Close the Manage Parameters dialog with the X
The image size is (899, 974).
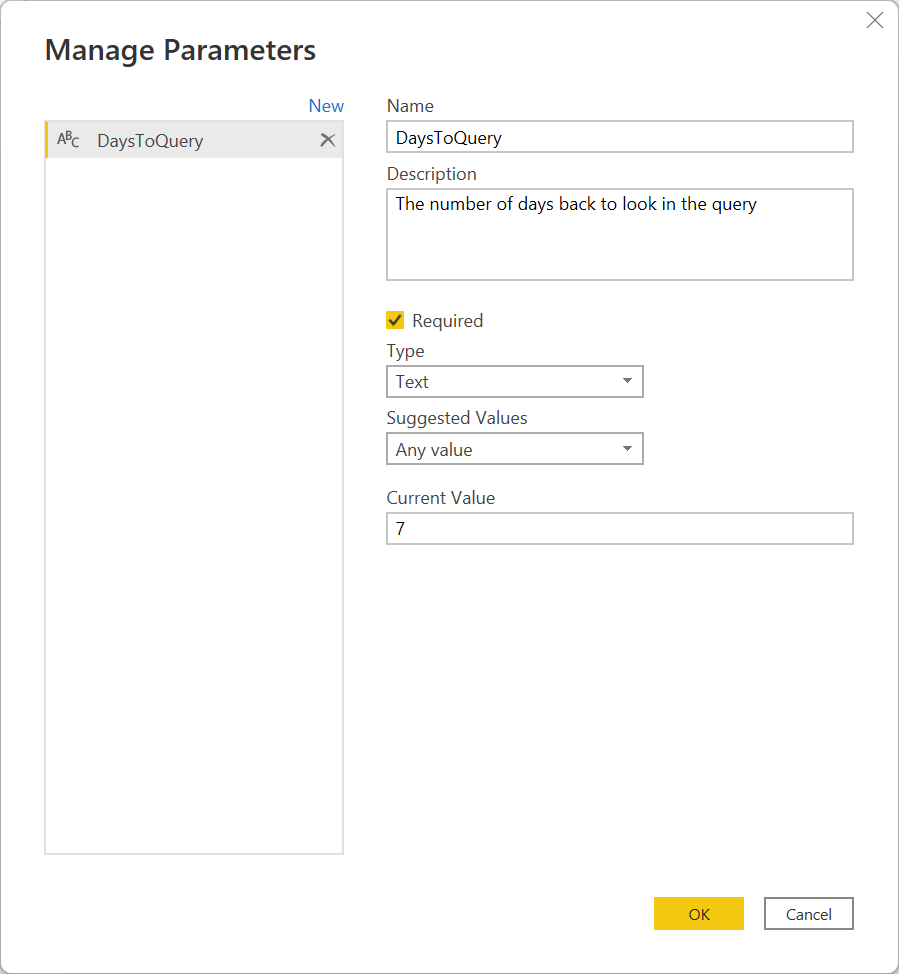(875, 20)
